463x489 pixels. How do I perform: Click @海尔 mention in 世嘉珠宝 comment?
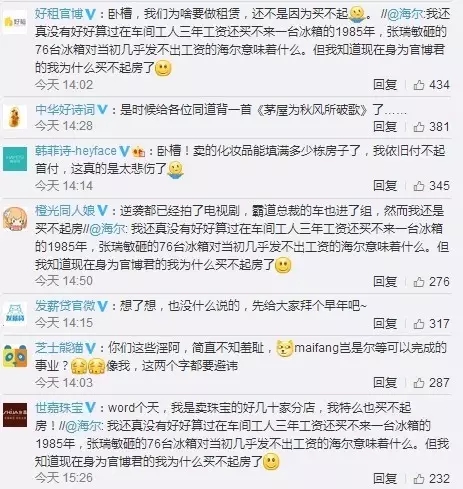coord(84,426)
